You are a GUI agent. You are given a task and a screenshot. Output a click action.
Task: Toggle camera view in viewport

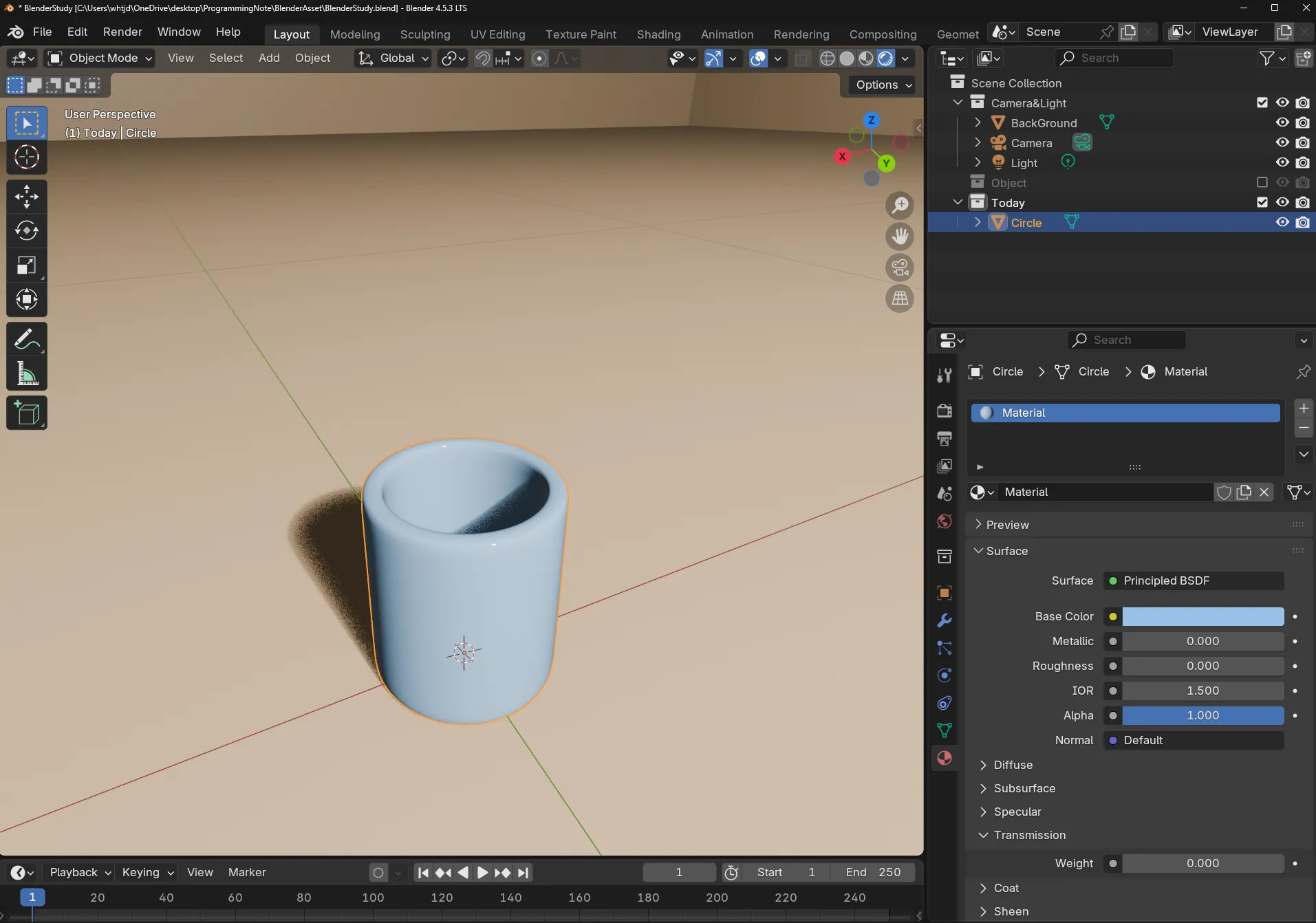(x=900, y=268)
